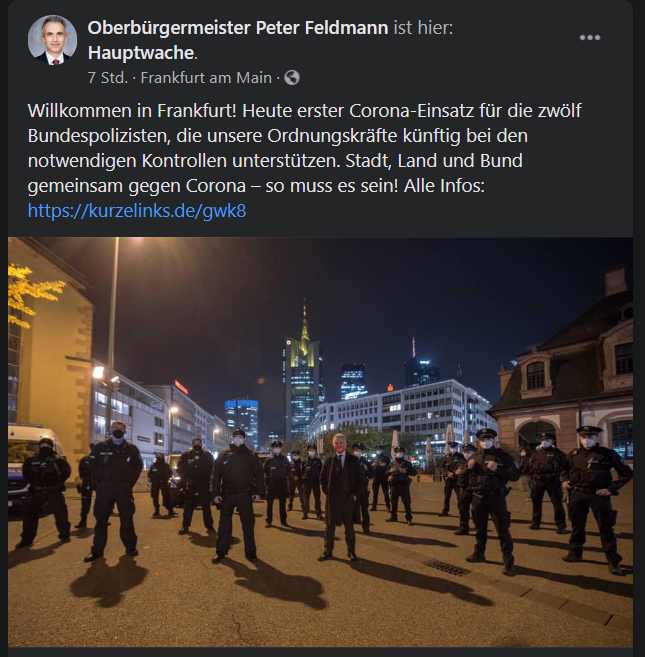Open the Hauptwache location link

[141, 53]
